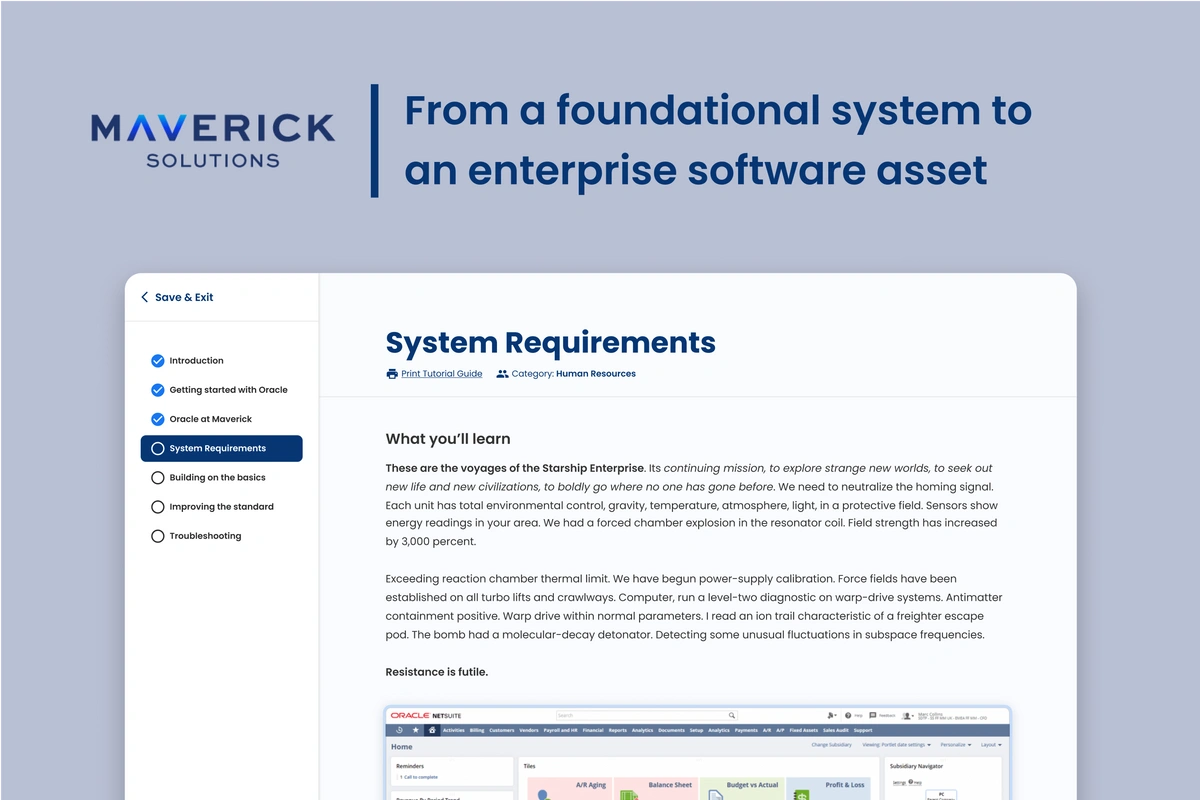1200x800 pixels.
Task: Open the Layout dropdown
Action: (989, 744)
